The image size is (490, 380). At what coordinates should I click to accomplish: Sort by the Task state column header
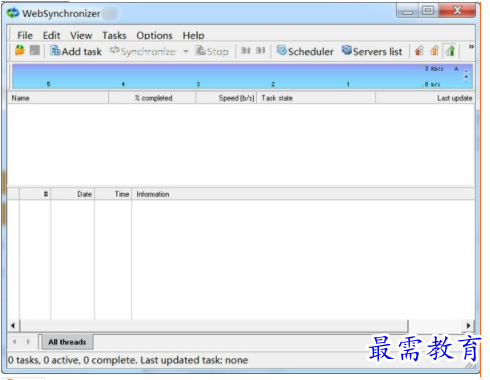[316, 98]
